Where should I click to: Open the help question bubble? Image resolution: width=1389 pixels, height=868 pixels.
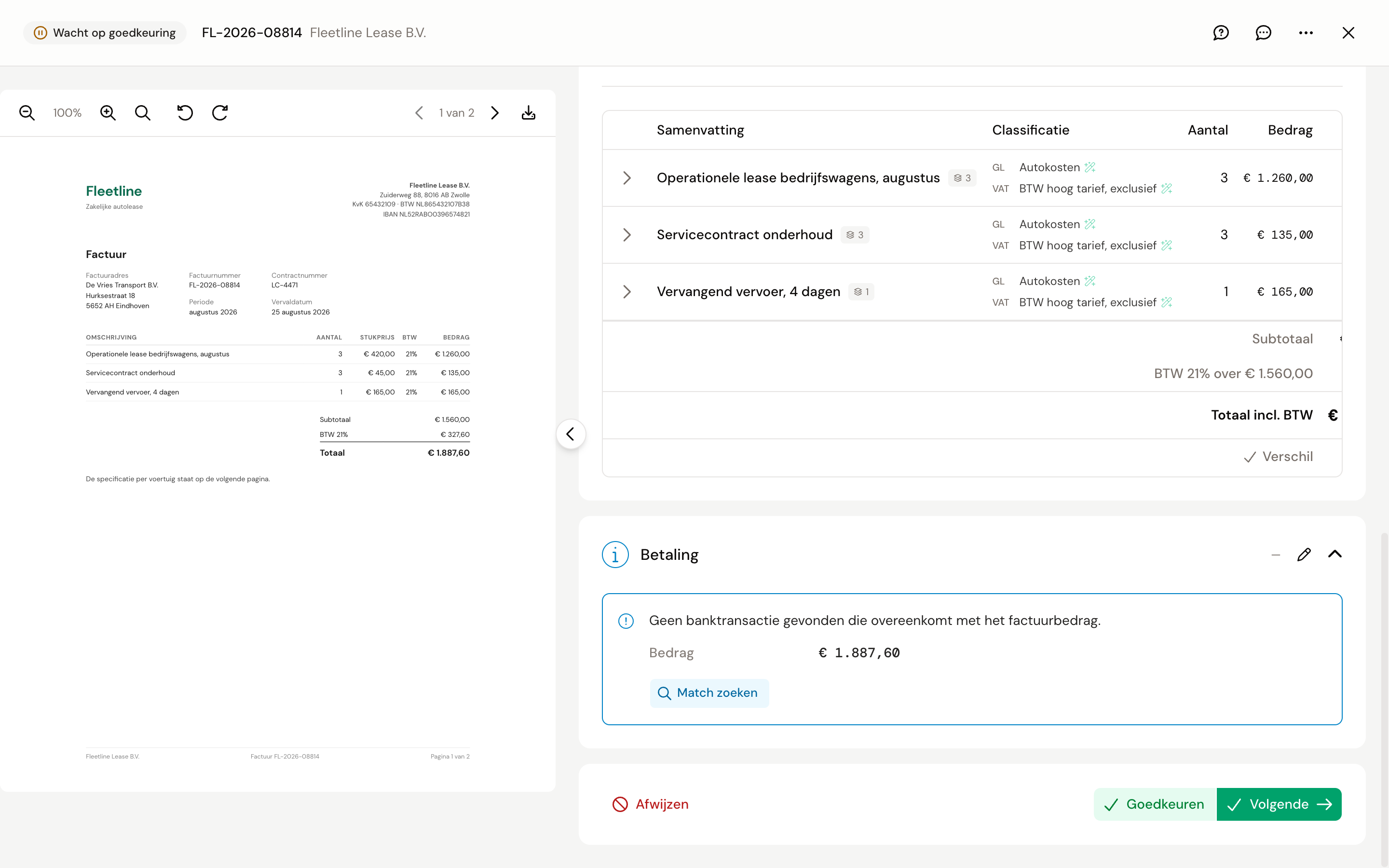[1221, 33]
